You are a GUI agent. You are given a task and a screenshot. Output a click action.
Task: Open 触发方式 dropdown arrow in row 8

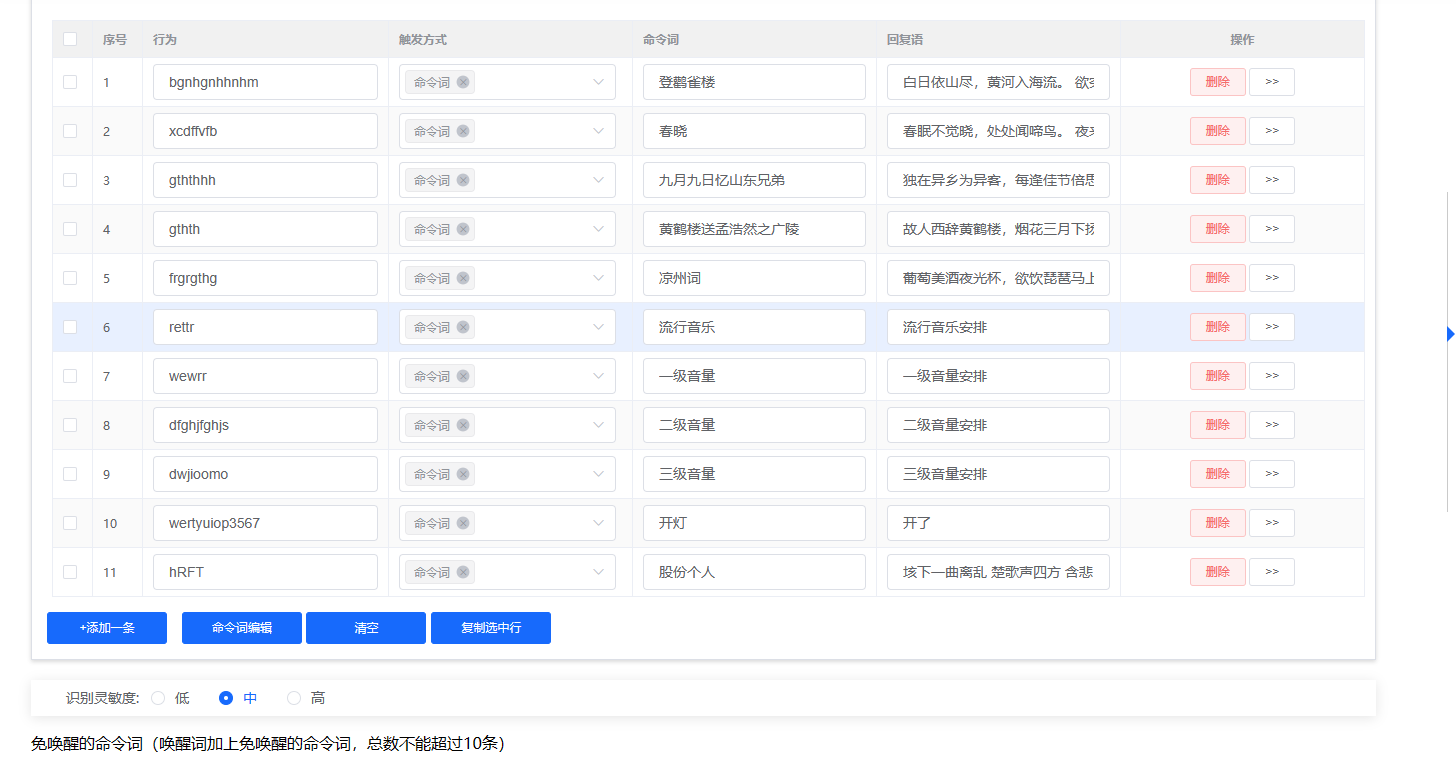[598, 425]
